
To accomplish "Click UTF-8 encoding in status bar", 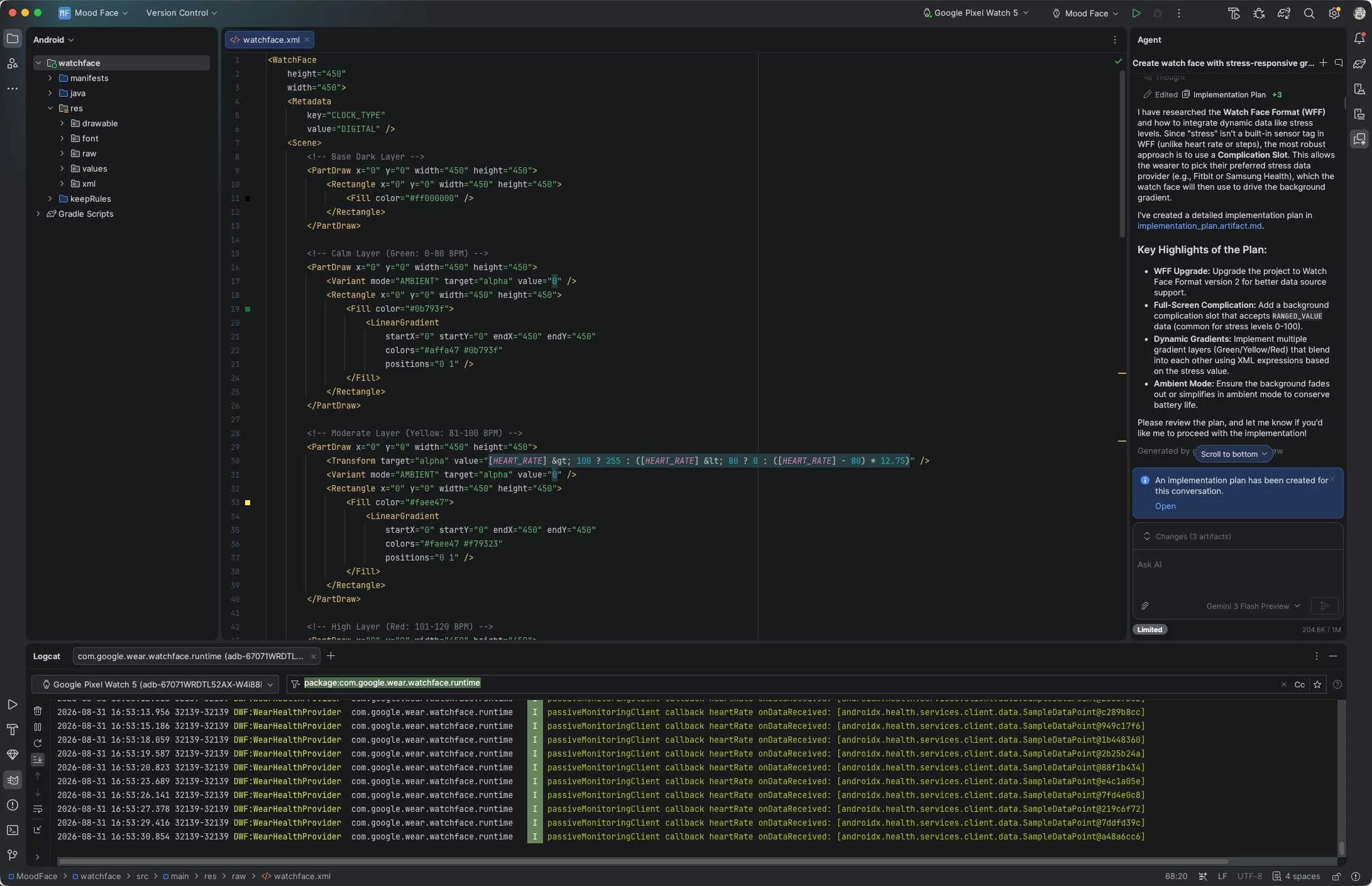I will 1249,876.
